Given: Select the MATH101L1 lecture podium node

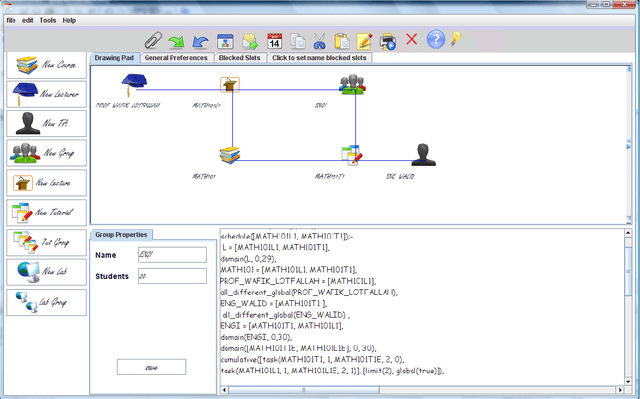Looking at the screenshot, I should click(230, 84).
